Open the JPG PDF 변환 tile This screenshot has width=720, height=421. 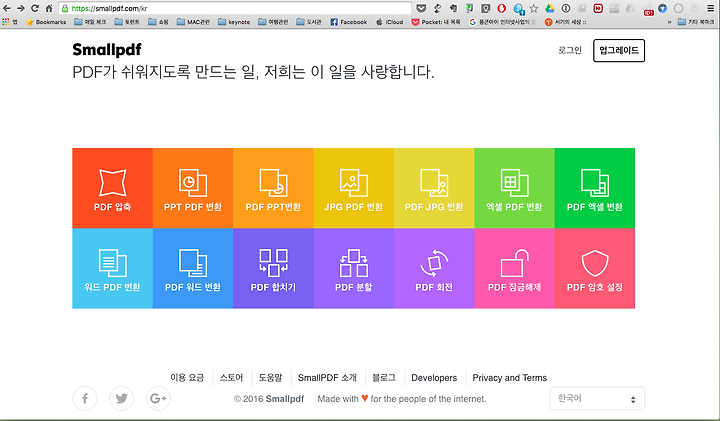coord(354,188)
